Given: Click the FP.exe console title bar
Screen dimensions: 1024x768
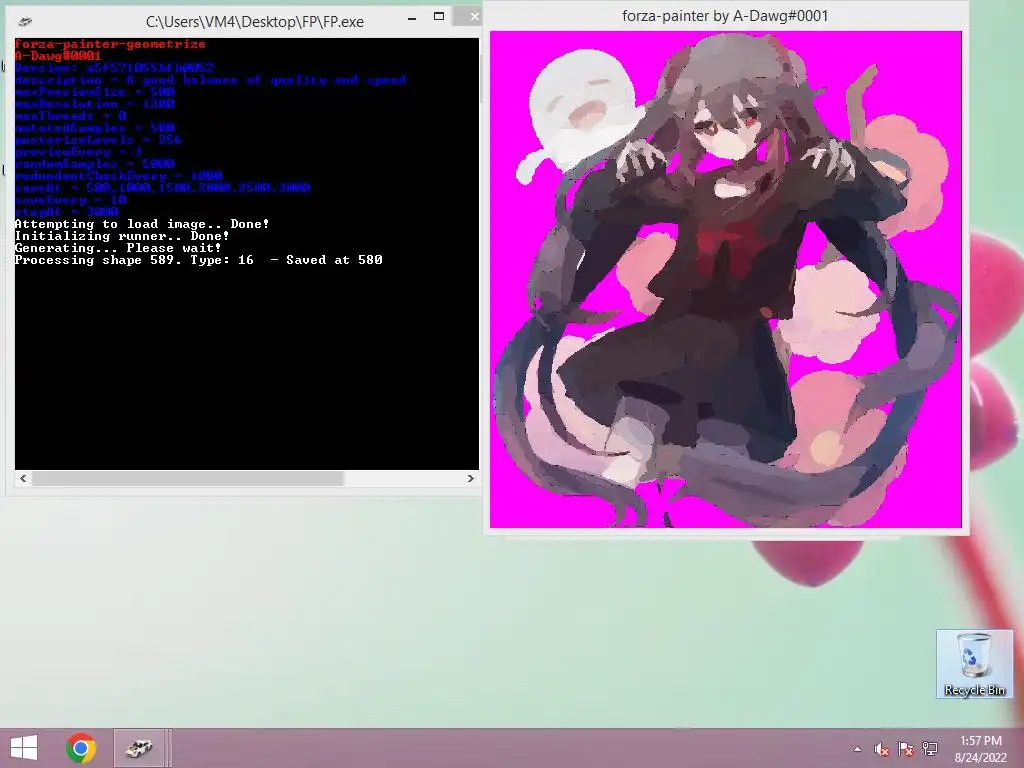Looking at the screenshot, I should point(255,22).
